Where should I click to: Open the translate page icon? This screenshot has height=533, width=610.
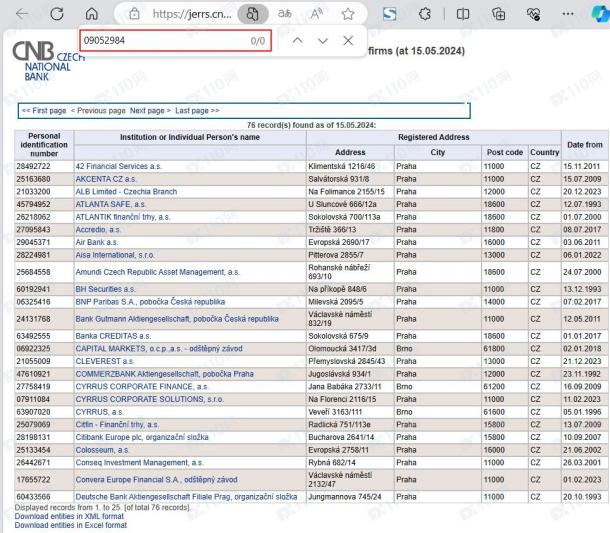coord(285,14)
